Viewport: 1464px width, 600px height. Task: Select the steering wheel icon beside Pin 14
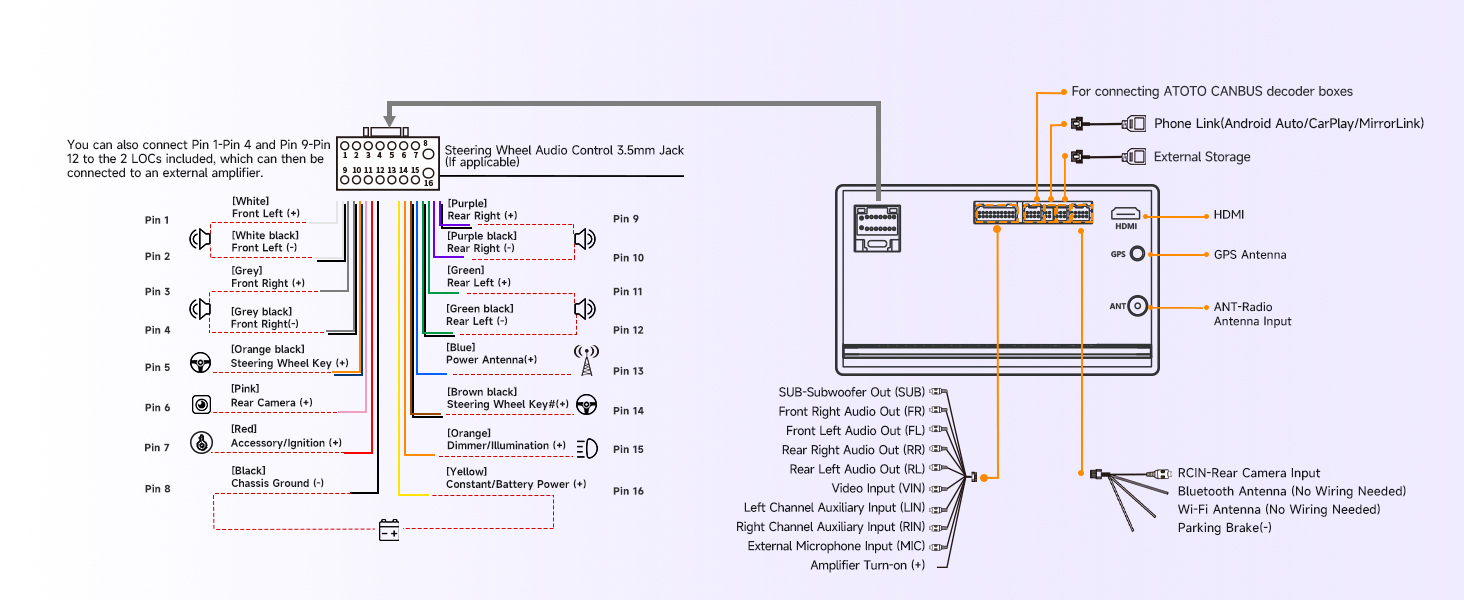coord(586,405)
